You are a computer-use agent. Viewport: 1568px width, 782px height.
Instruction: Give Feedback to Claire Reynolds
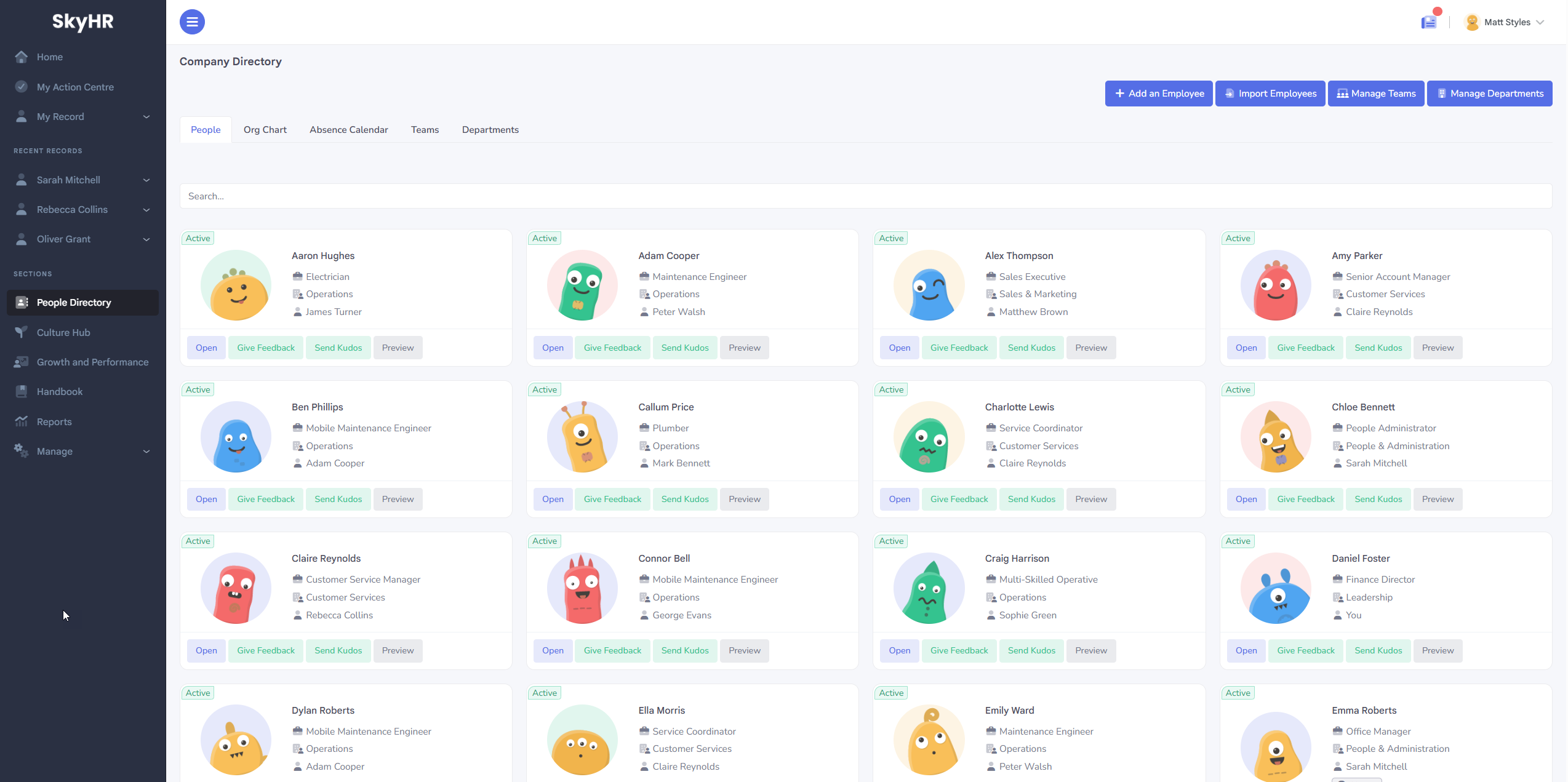point(266,650)
